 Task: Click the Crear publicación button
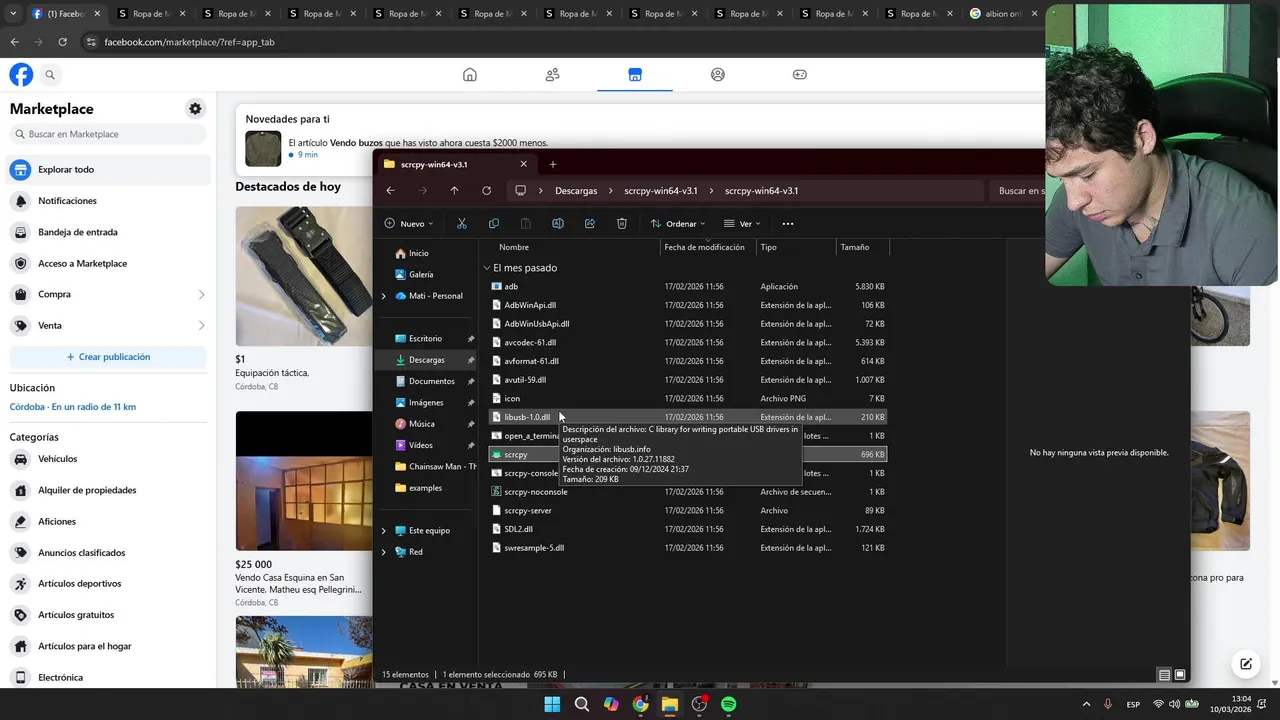(108, 357)
